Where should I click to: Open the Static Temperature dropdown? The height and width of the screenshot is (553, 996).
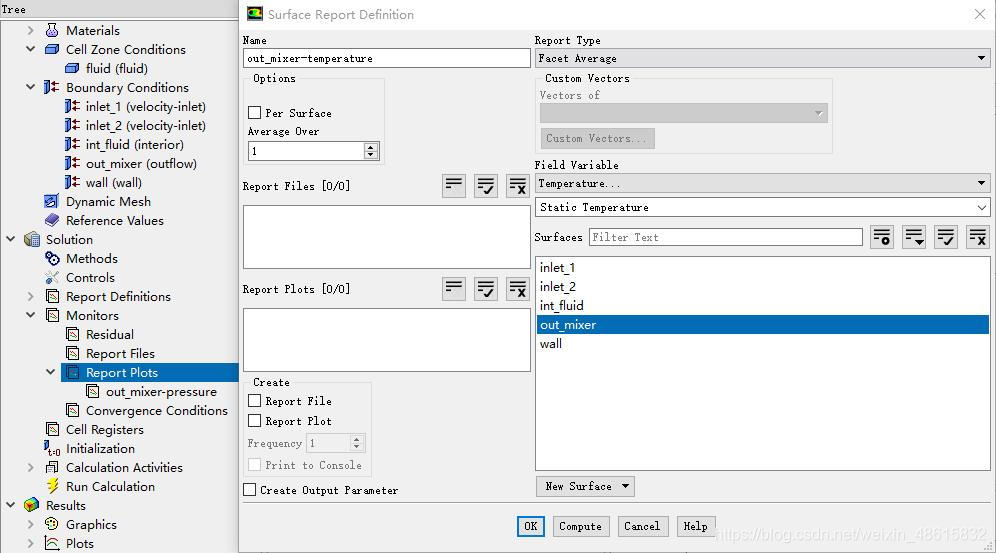pos(761,207)
